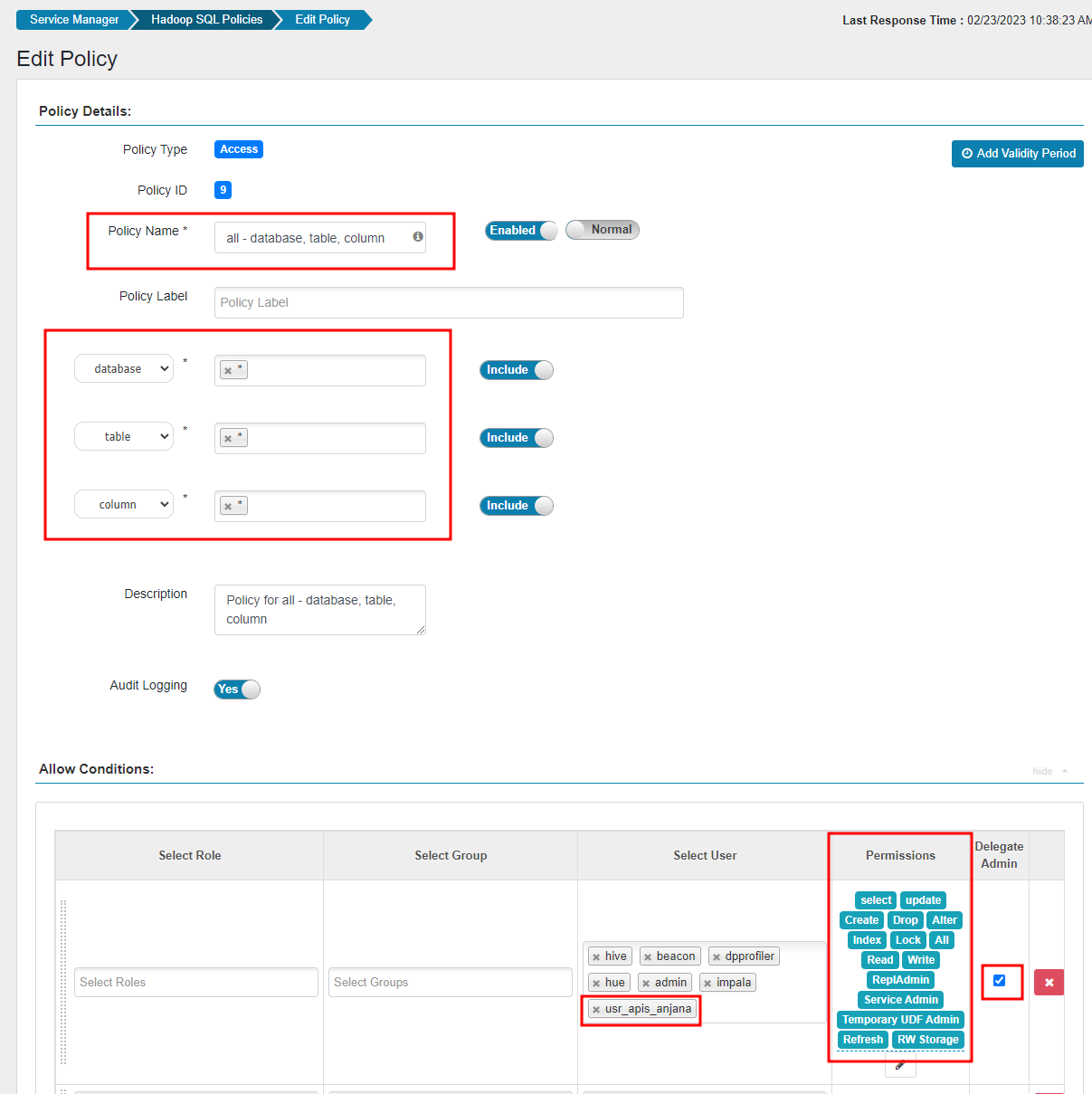The width and height of the screenshot is (1092, 1094).
Task: Delete the allow condition row with red X
Action: 1049,982
